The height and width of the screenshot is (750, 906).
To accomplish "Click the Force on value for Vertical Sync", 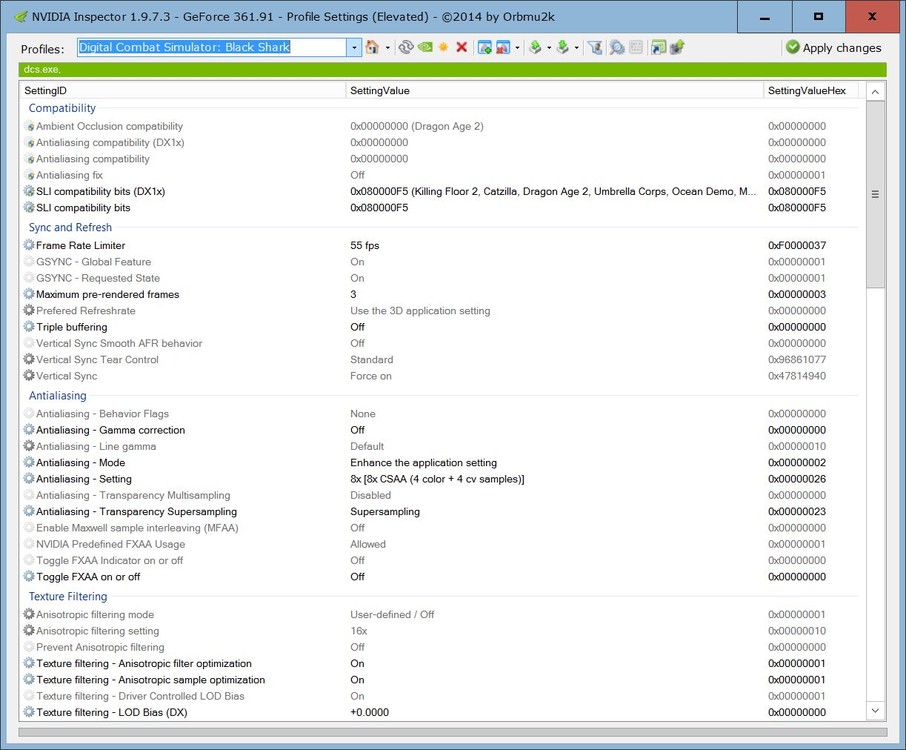I will (371, 376).
